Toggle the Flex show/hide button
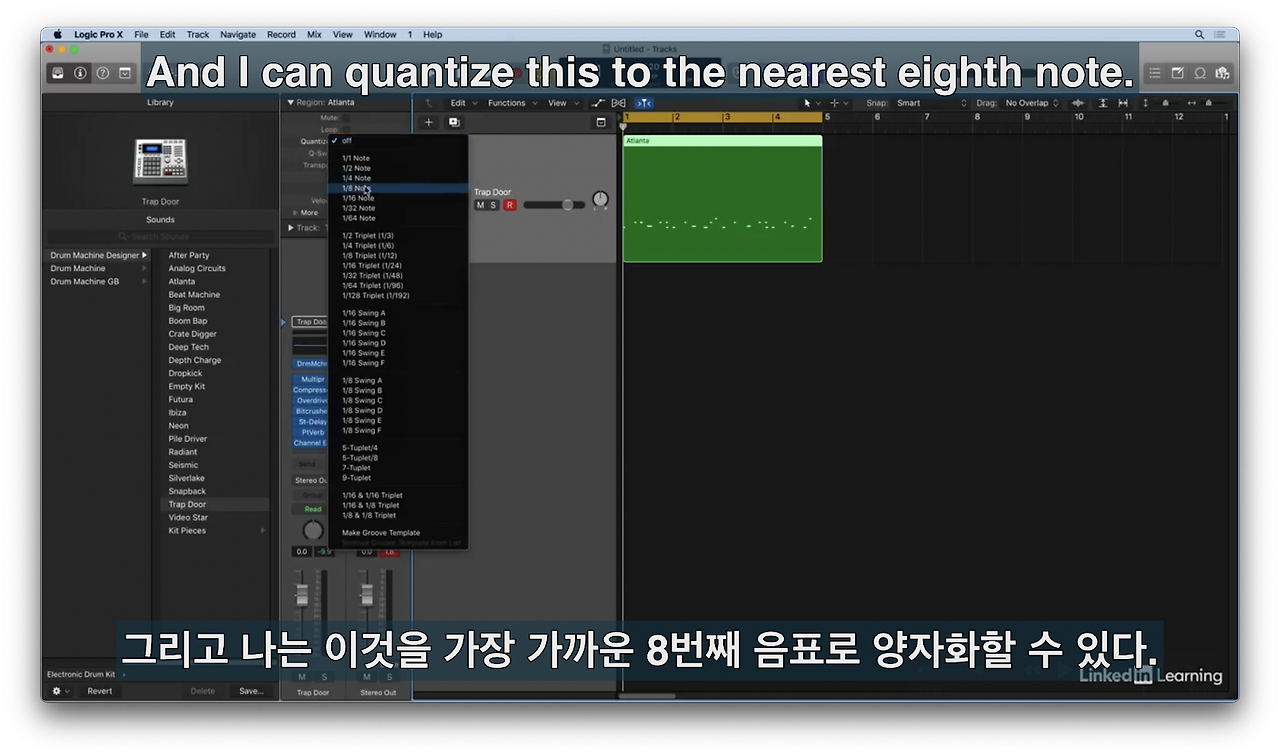The image size is (1280, 756). pos(619,103)
